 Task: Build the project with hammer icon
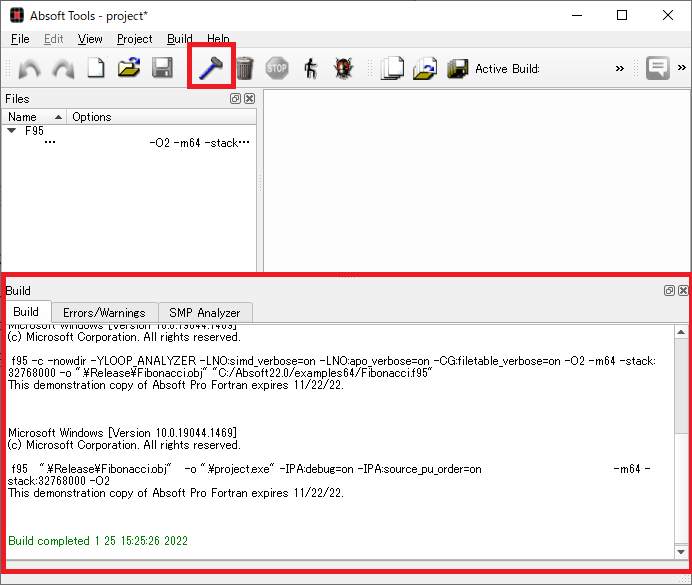coord(211,68)
